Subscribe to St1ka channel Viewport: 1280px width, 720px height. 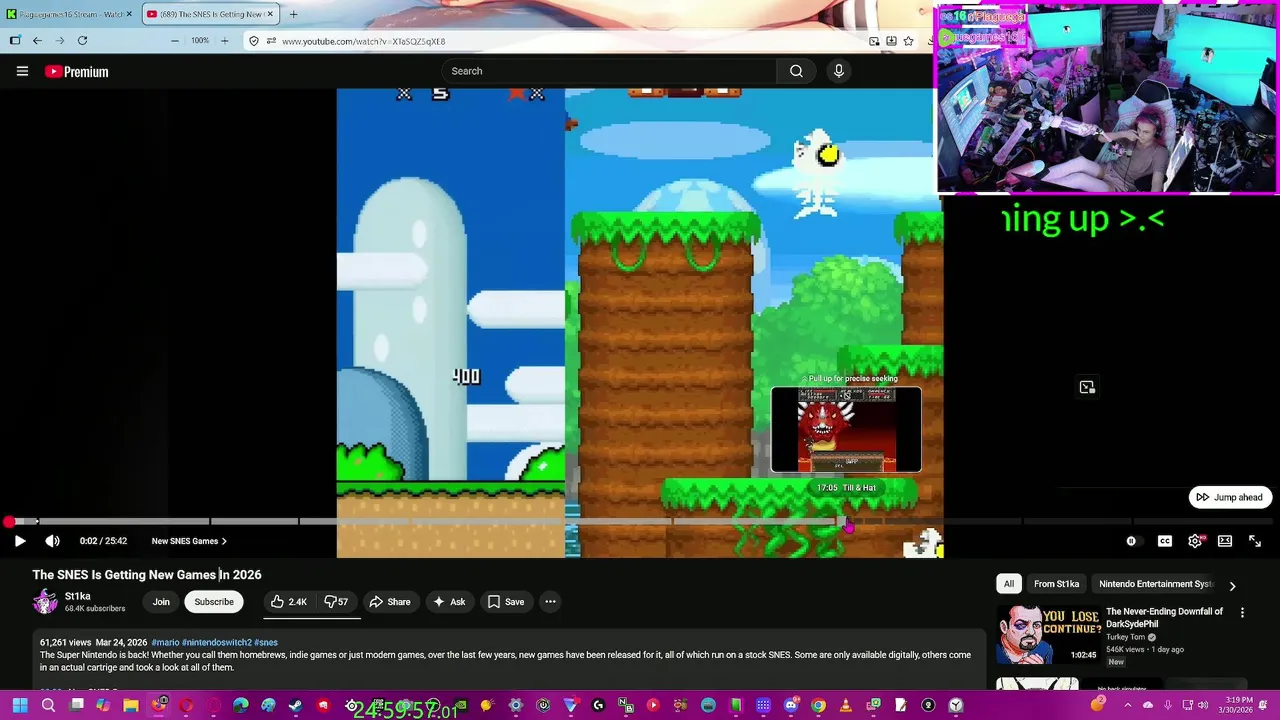click(x=214, y=602)
